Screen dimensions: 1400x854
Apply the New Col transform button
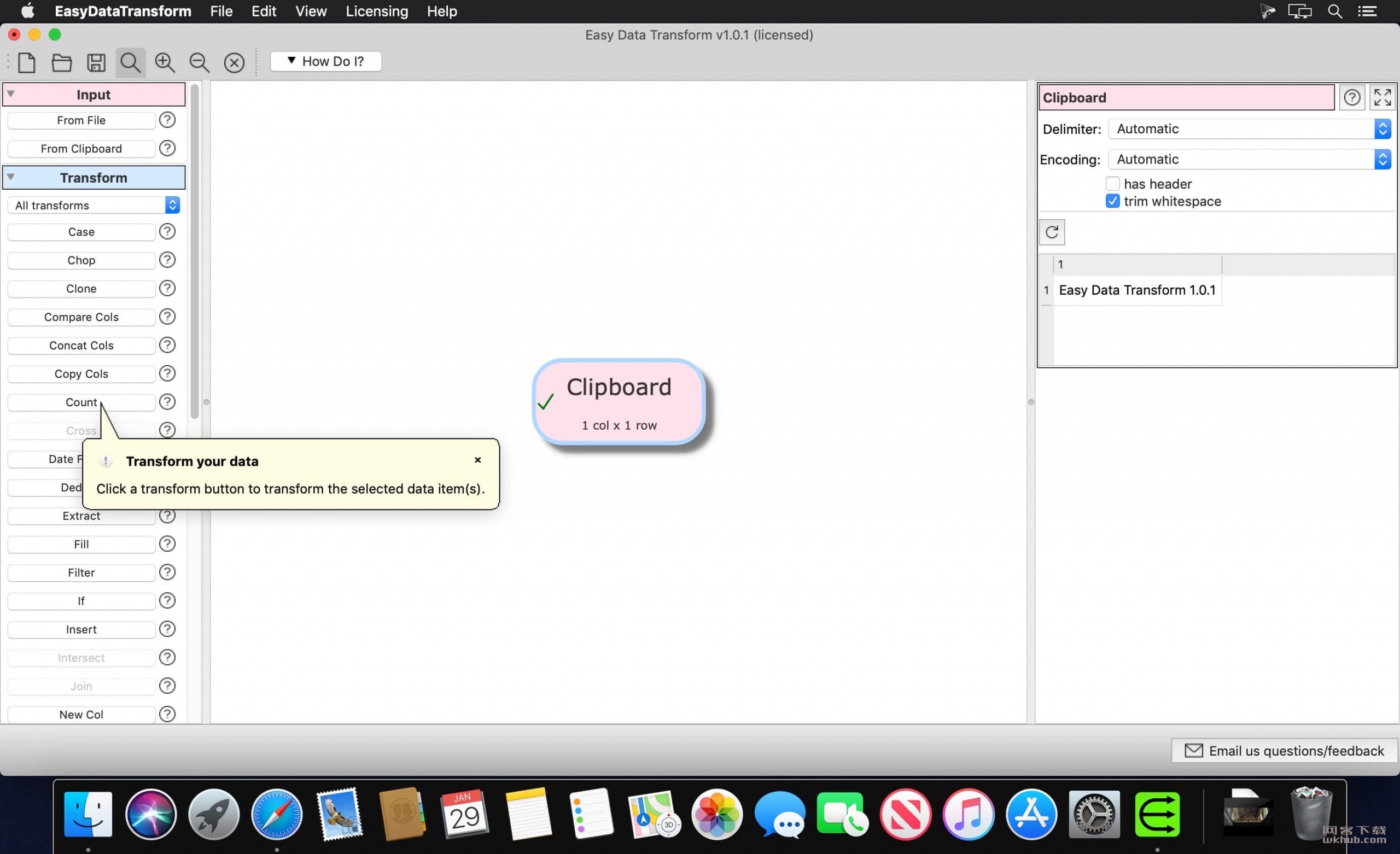[x=81, y=714]
